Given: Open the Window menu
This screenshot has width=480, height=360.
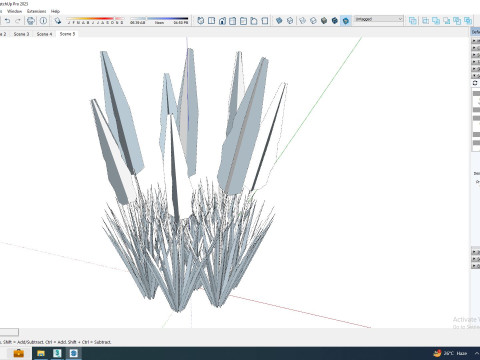Looking at the screenshot, I should pos(14,11).
